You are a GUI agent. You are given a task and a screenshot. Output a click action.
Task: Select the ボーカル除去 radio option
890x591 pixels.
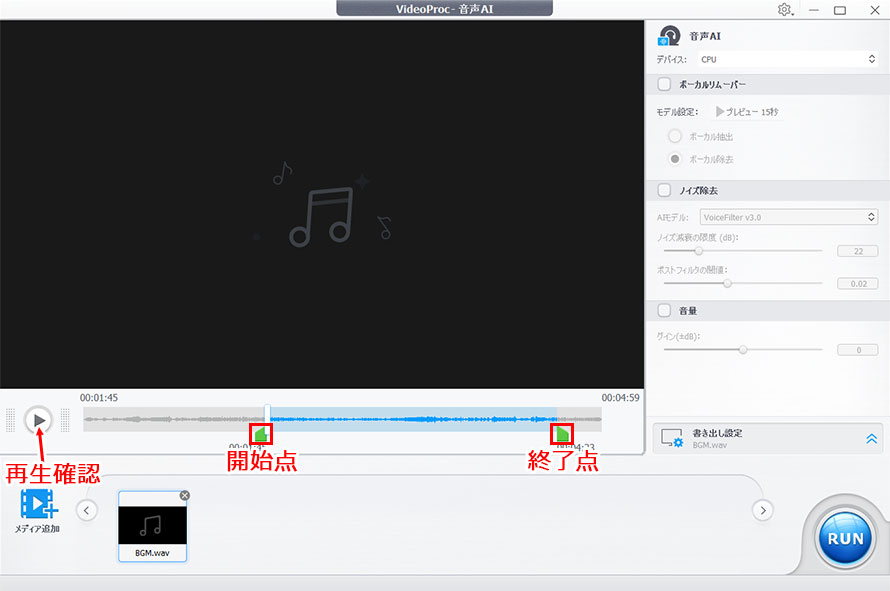(x=674, y=159)
